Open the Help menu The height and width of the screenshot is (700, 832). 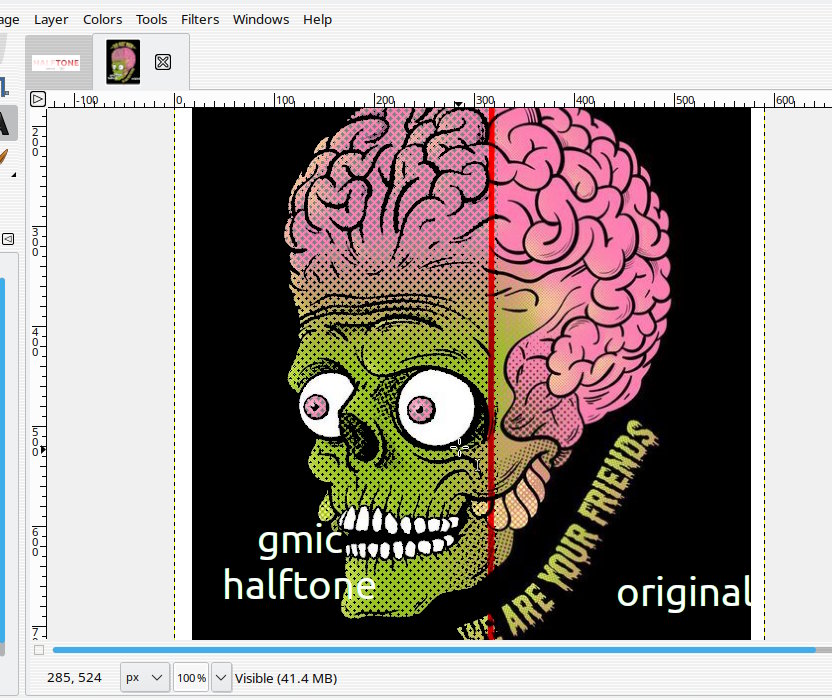[x=317, y=19]
